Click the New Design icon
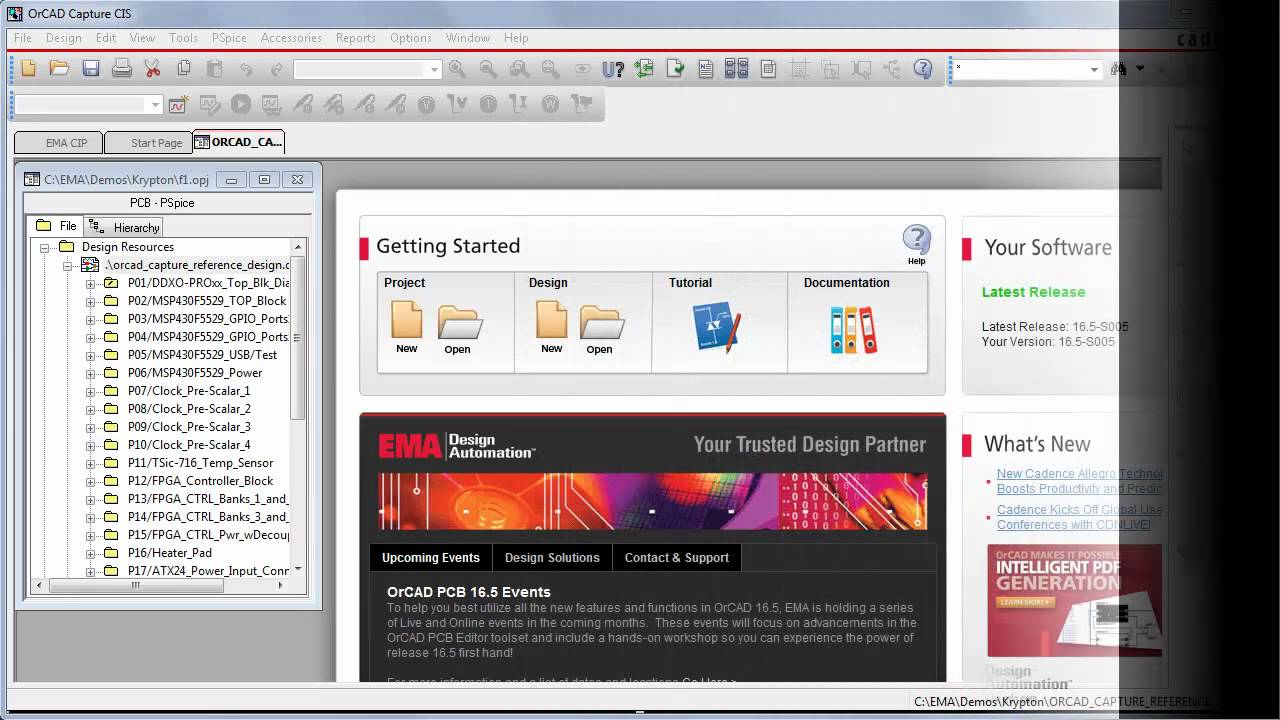 tap(552, 328)
